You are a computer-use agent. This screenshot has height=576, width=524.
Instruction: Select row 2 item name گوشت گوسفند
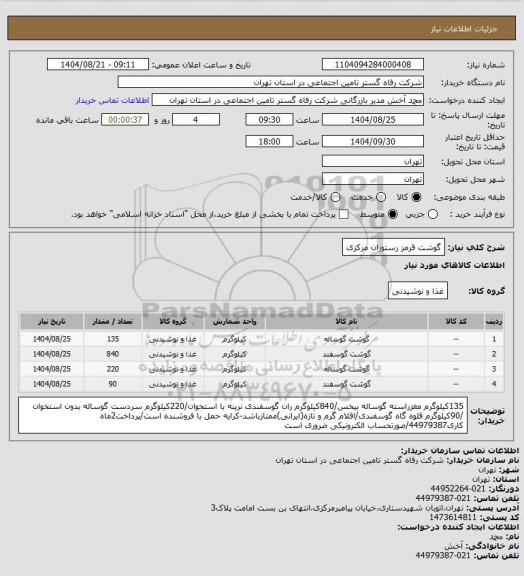(x=346, y=354)
